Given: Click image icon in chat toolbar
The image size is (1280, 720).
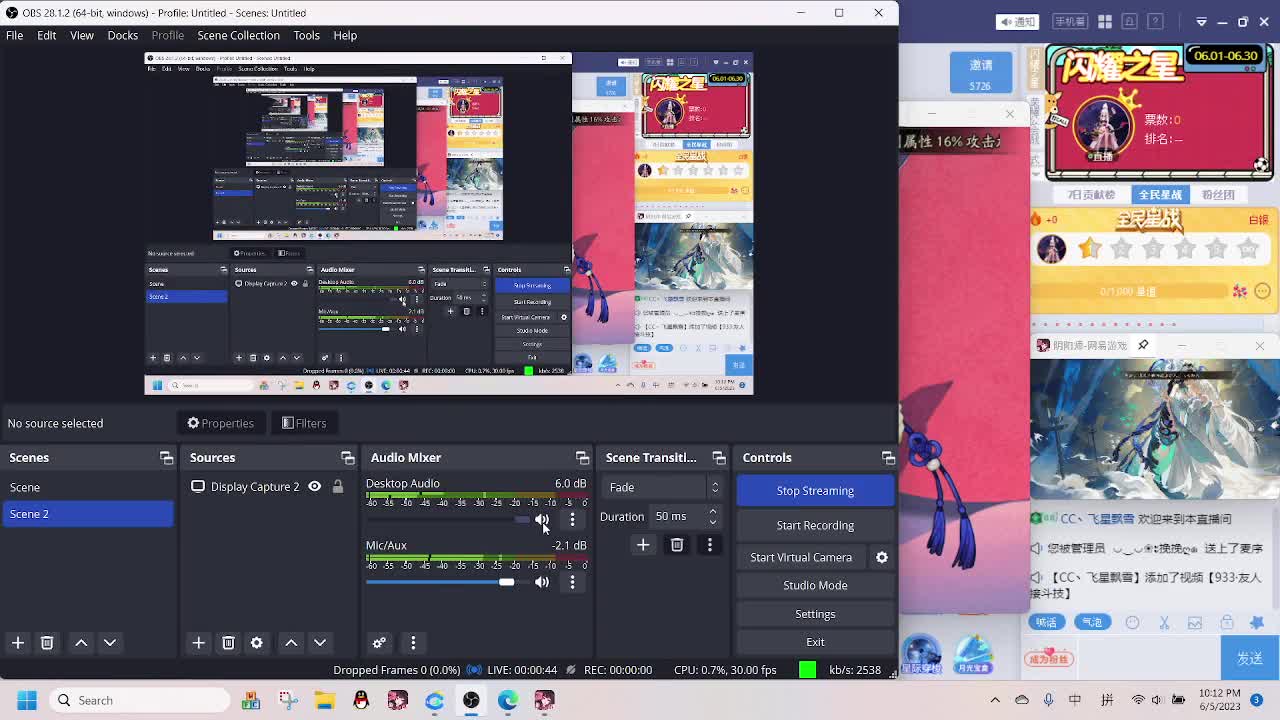Looking at the screenshot, I should pos(1195,622).
